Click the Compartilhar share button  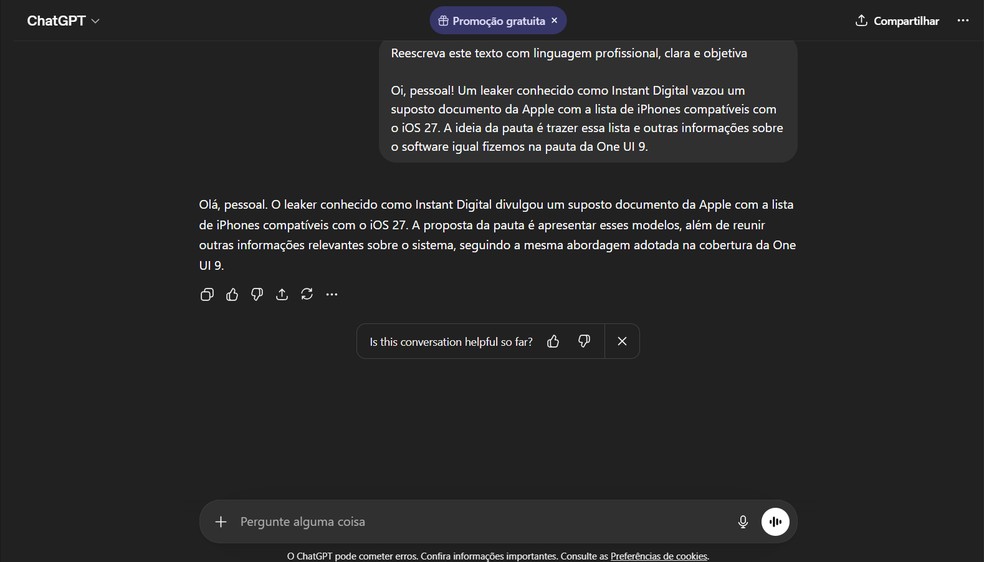pyautogui.click(x=897, y=21)
